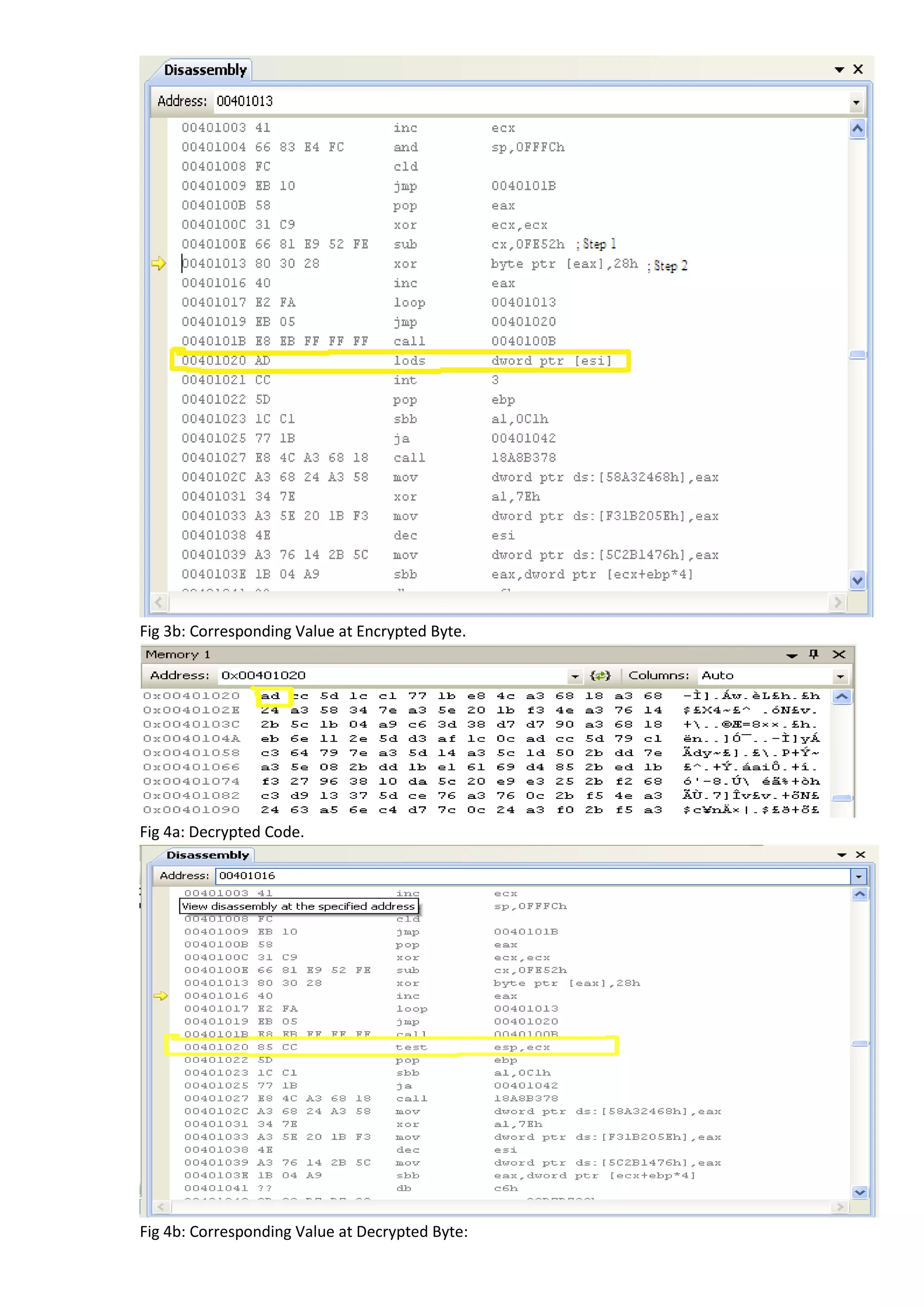Image resolution: width=924 pixels, height=1307 pixels.
Task: Select memory row 0x0040102E
Action: pos(481,710)
